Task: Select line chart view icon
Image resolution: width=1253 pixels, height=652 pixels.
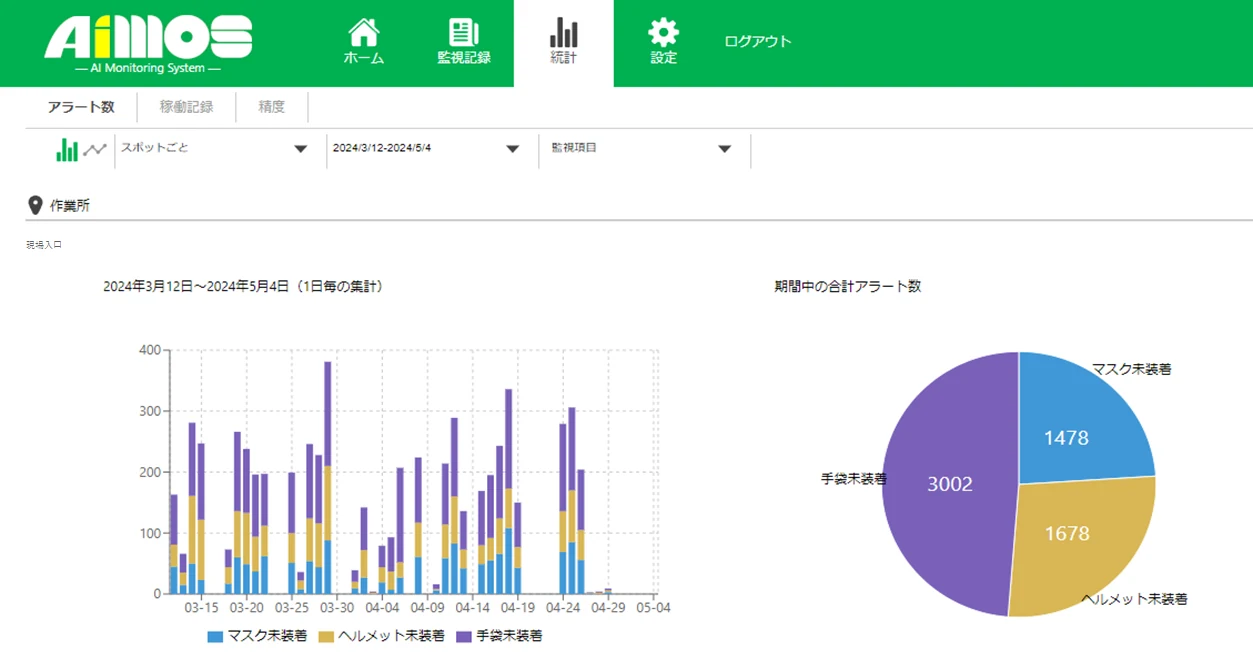Action: tap(95, 150)
